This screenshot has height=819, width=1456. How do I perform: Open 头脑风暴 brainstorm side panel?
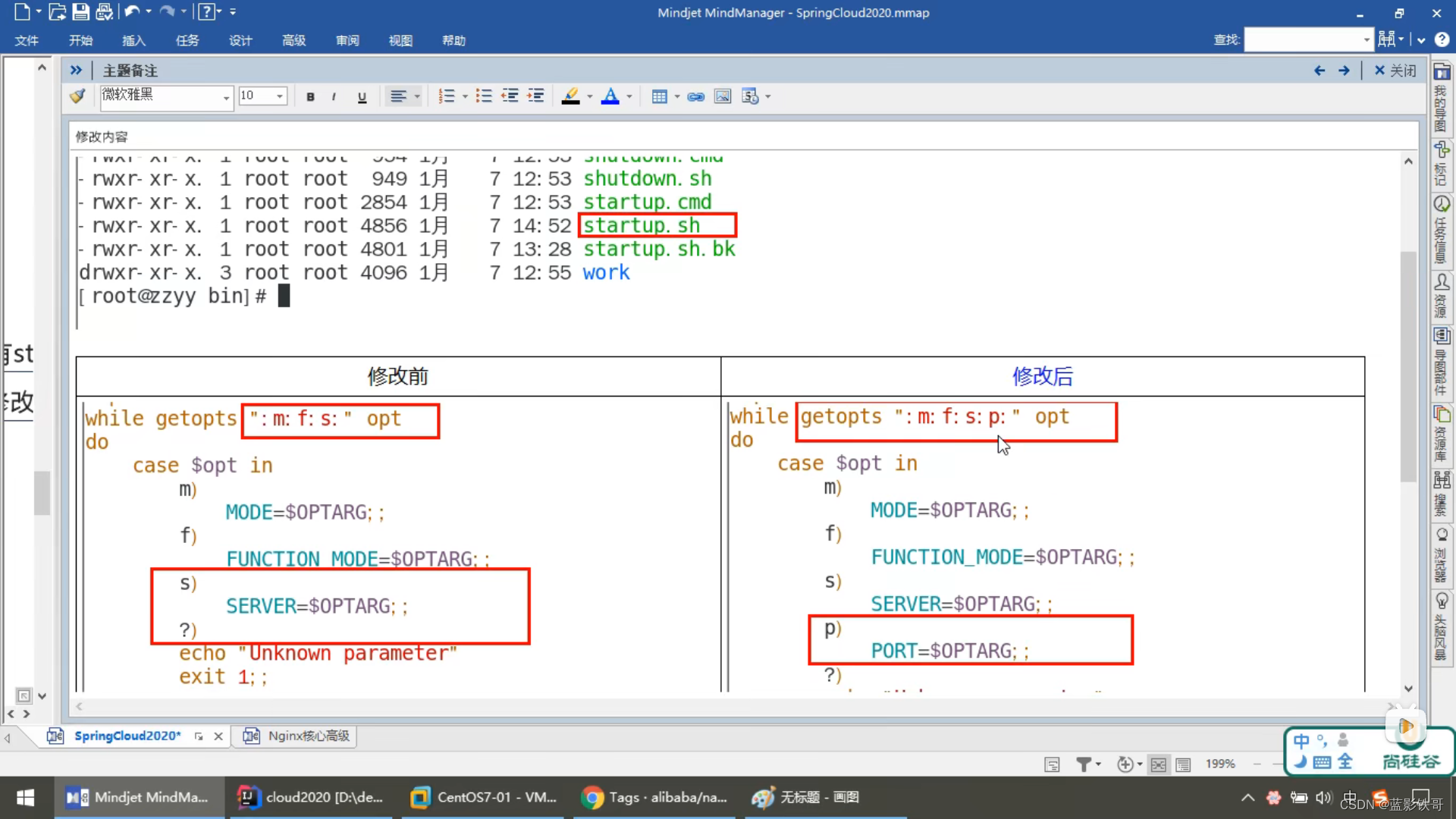click(1441, 626)
